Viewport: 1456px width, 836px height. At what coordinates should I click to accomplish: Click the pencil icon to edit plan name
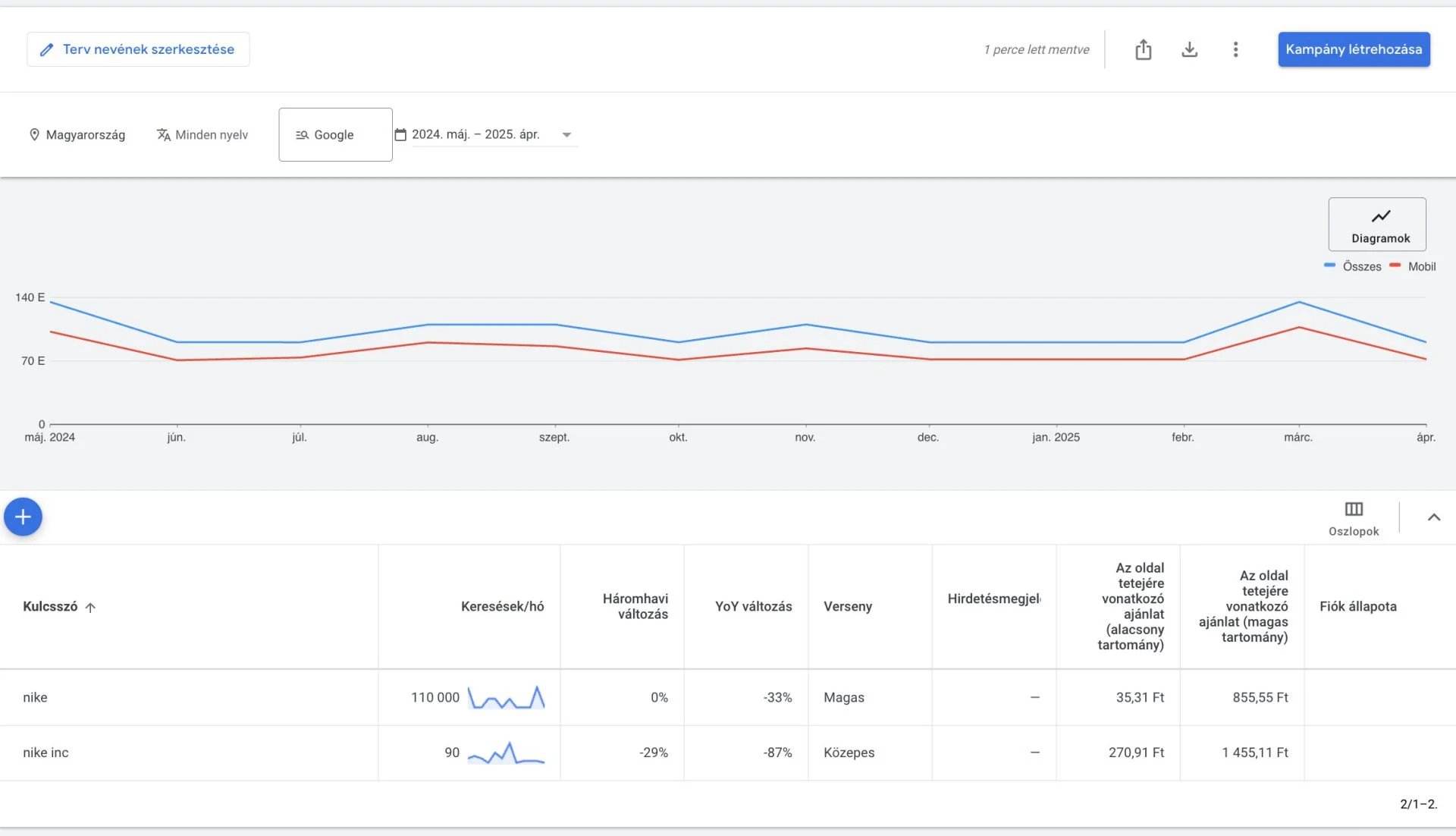[x=46, y=49]
